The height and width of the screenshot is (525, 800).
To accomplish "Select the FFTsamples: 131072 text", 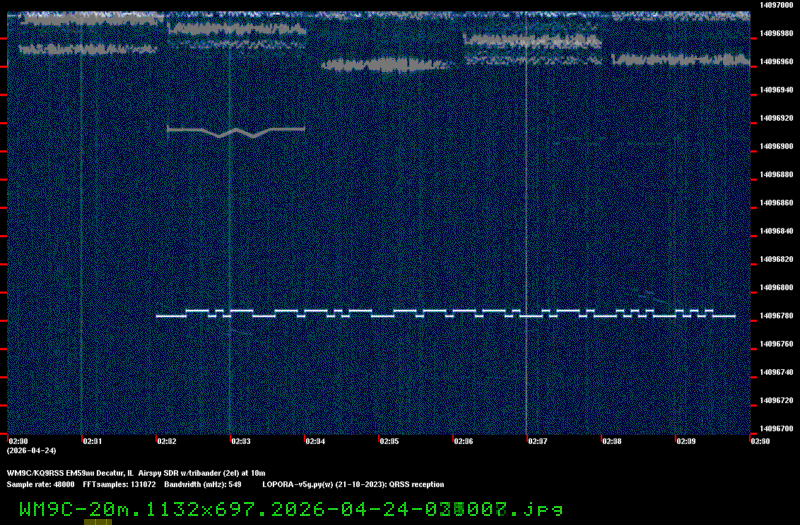I will 119,485.
